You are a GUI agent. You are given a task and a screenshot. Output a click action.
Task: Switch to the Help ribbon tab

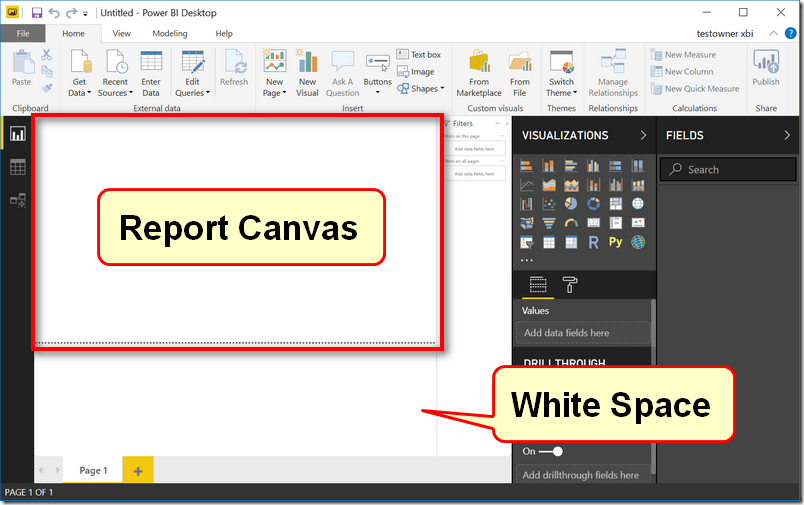click(224, 33)
